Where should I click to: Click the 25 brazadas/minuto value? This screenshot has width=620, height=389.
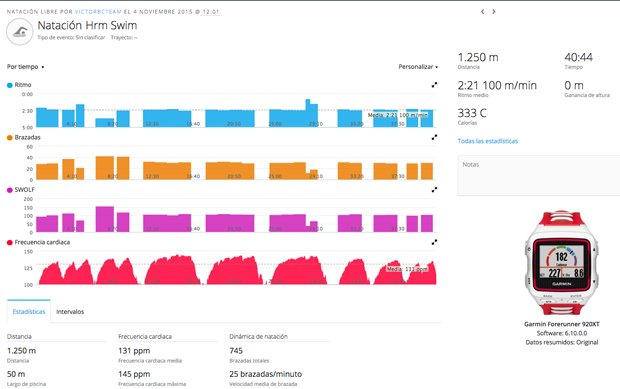[x=266, y=374]
